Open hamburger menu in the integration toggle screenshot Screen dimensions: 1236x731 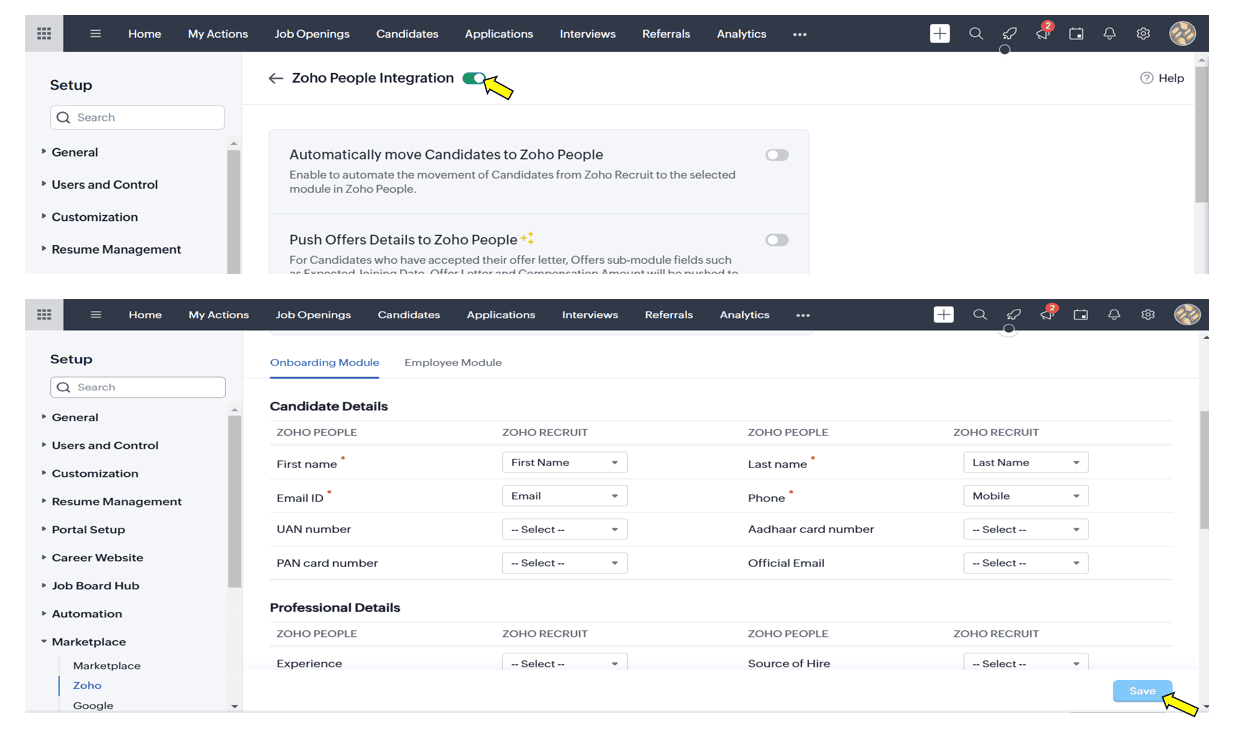pyautogui.click(x=96, y=33)
